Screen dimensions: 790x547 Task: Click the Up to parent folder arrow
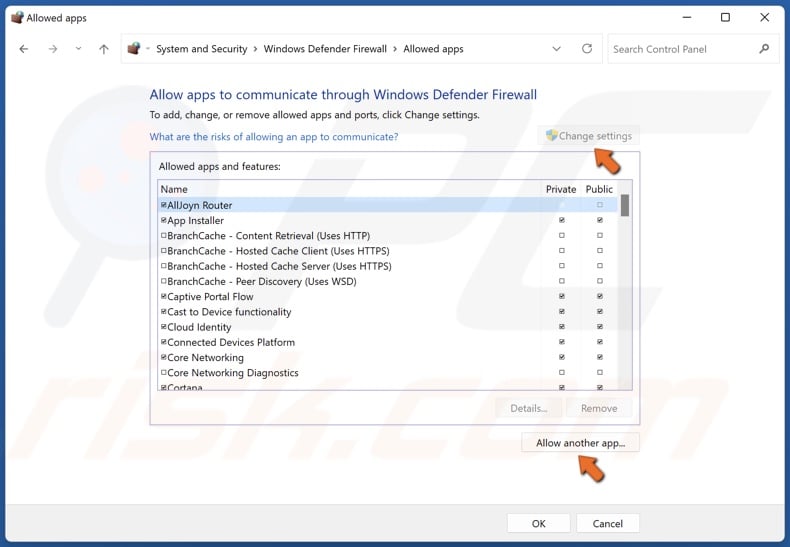coord(103,49)
